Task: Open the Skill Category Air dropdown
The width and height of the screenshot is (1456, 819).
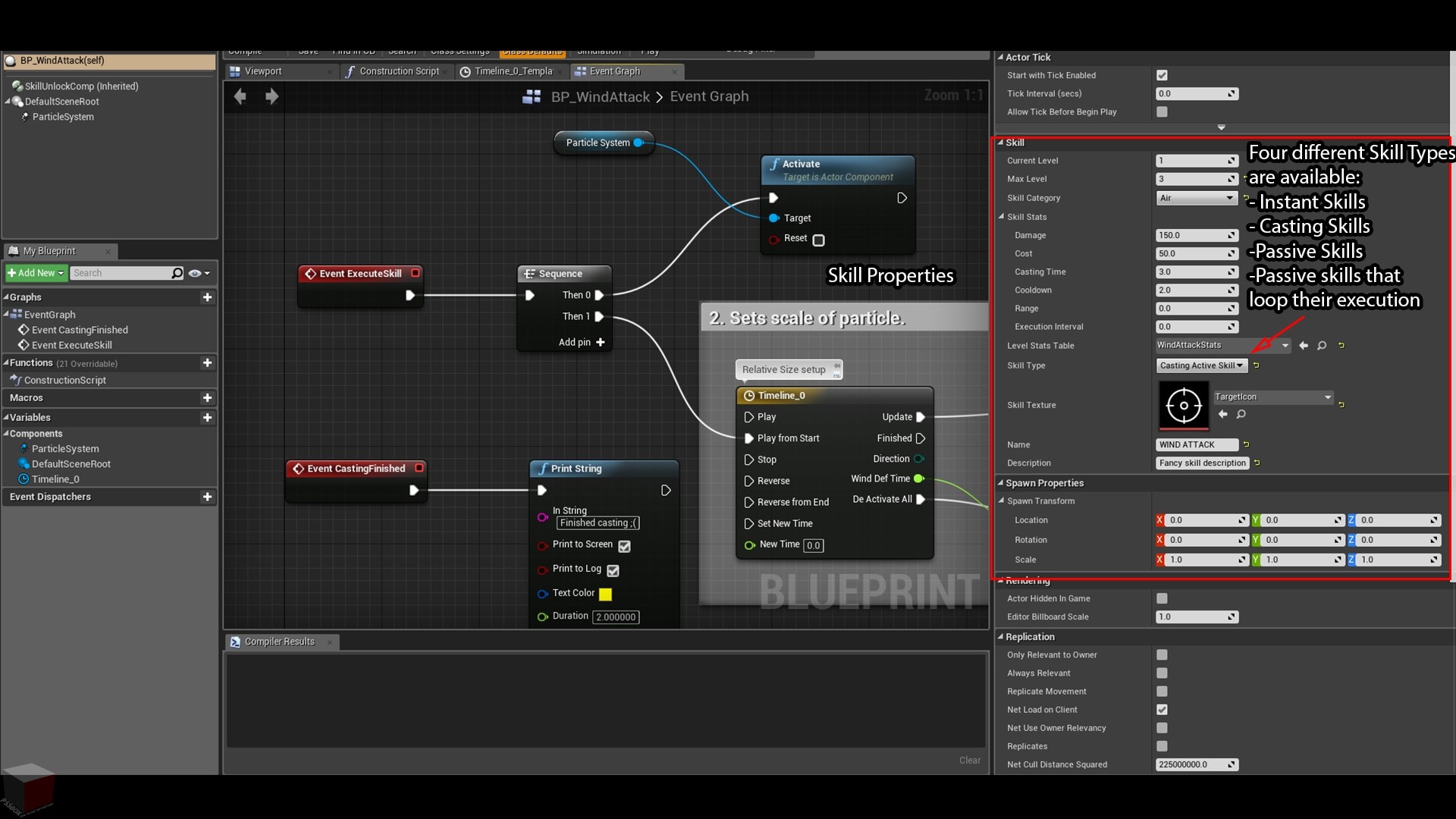Action: pyautogui.click(x=1197, y=198)
